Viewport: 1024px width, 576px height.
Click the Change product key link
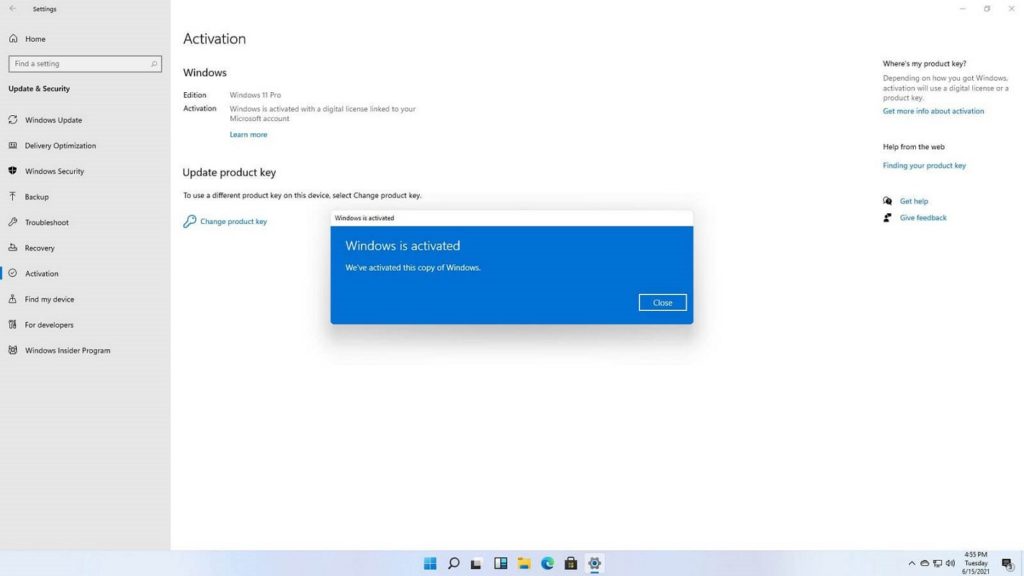pos(233,221)
